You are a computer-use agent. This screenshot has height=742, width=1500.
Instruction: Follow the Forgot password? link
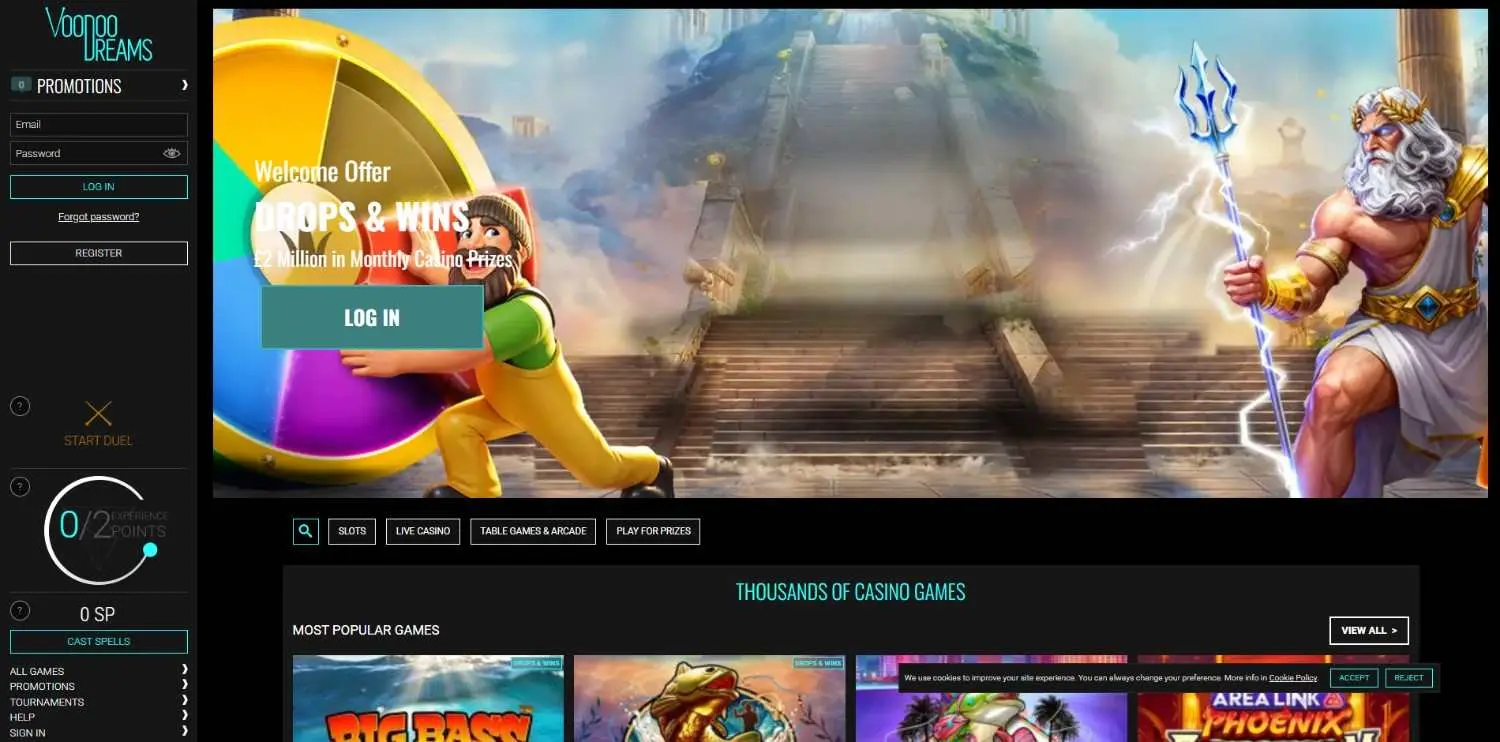point(99,217)
